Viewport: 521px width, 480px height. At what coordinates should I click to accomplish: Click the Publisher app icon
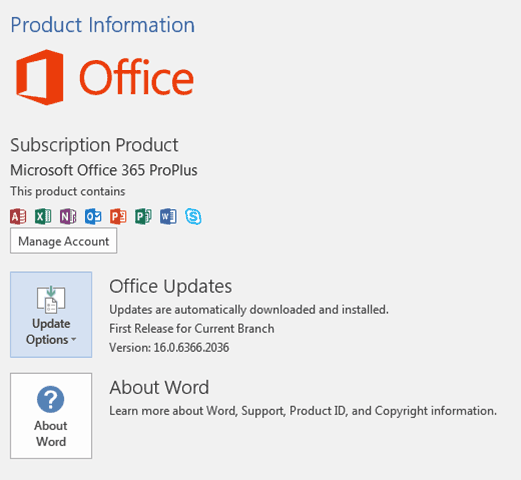coord(143,217)
